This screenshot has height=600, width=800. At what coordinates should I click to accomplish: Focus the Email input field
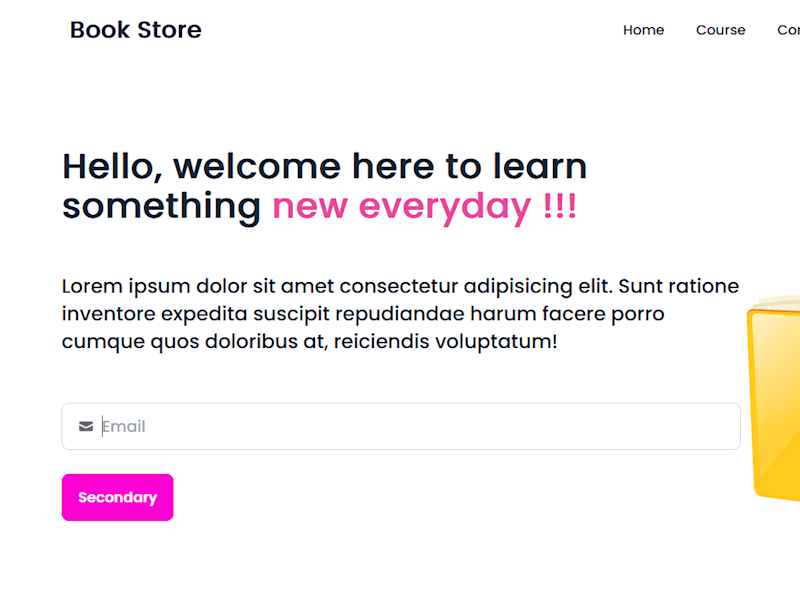401,426
